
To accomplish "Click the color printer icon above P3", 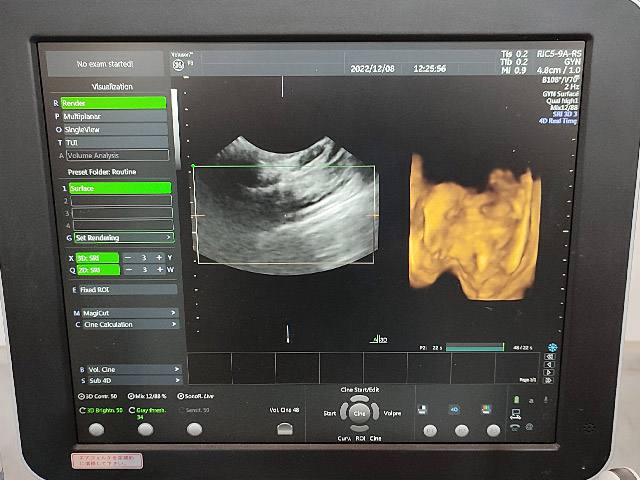I will pos(486,409).
